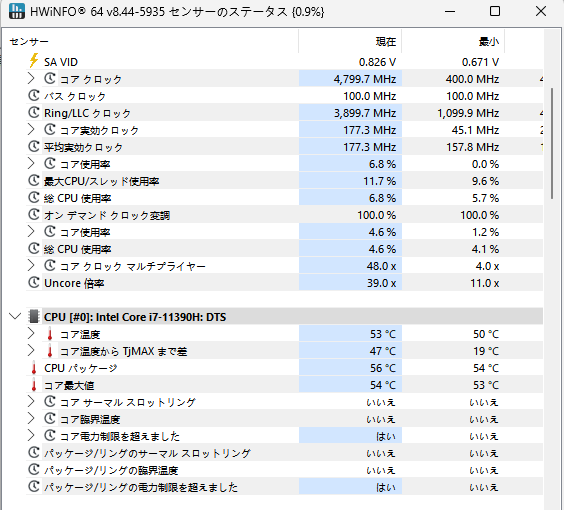Click the 0.826 V current value

[377, 62]
